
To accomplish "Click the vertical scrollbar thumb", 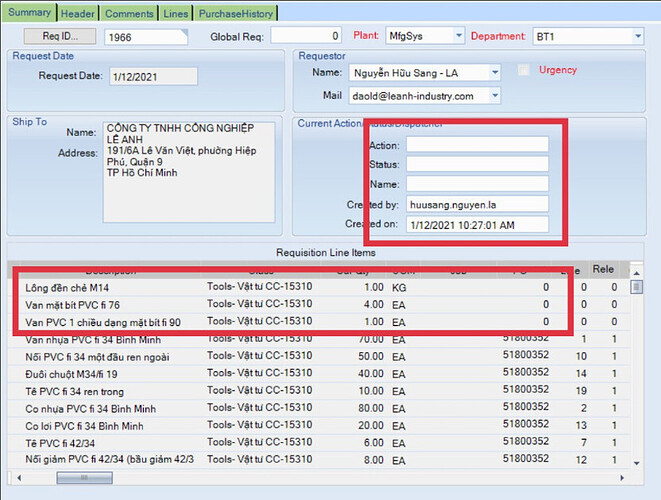I will pyautogui.click(x=637, y=288).
